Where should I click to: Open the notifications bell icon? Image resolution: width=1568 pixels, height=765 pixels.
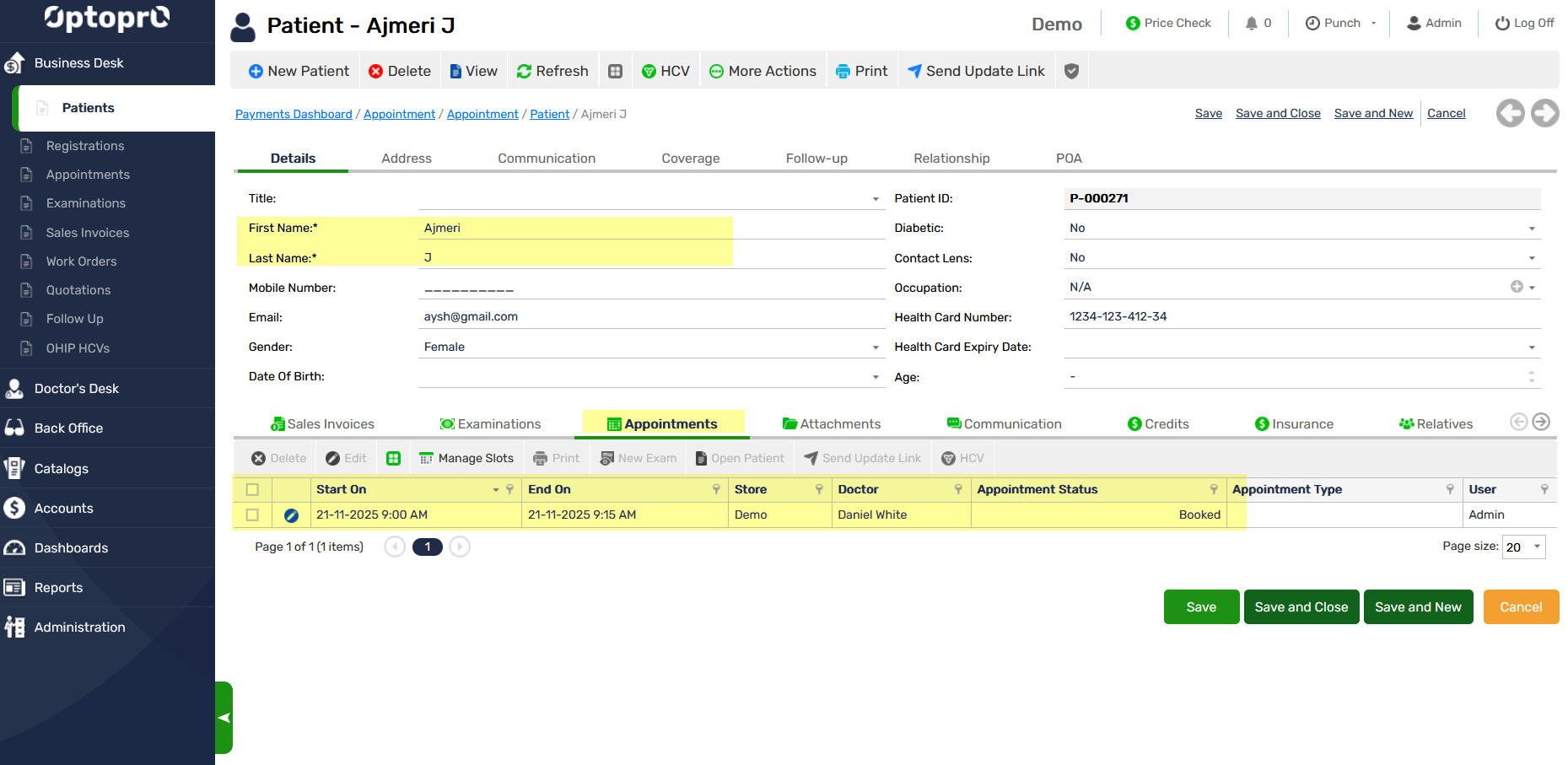tap(1251, 23)
